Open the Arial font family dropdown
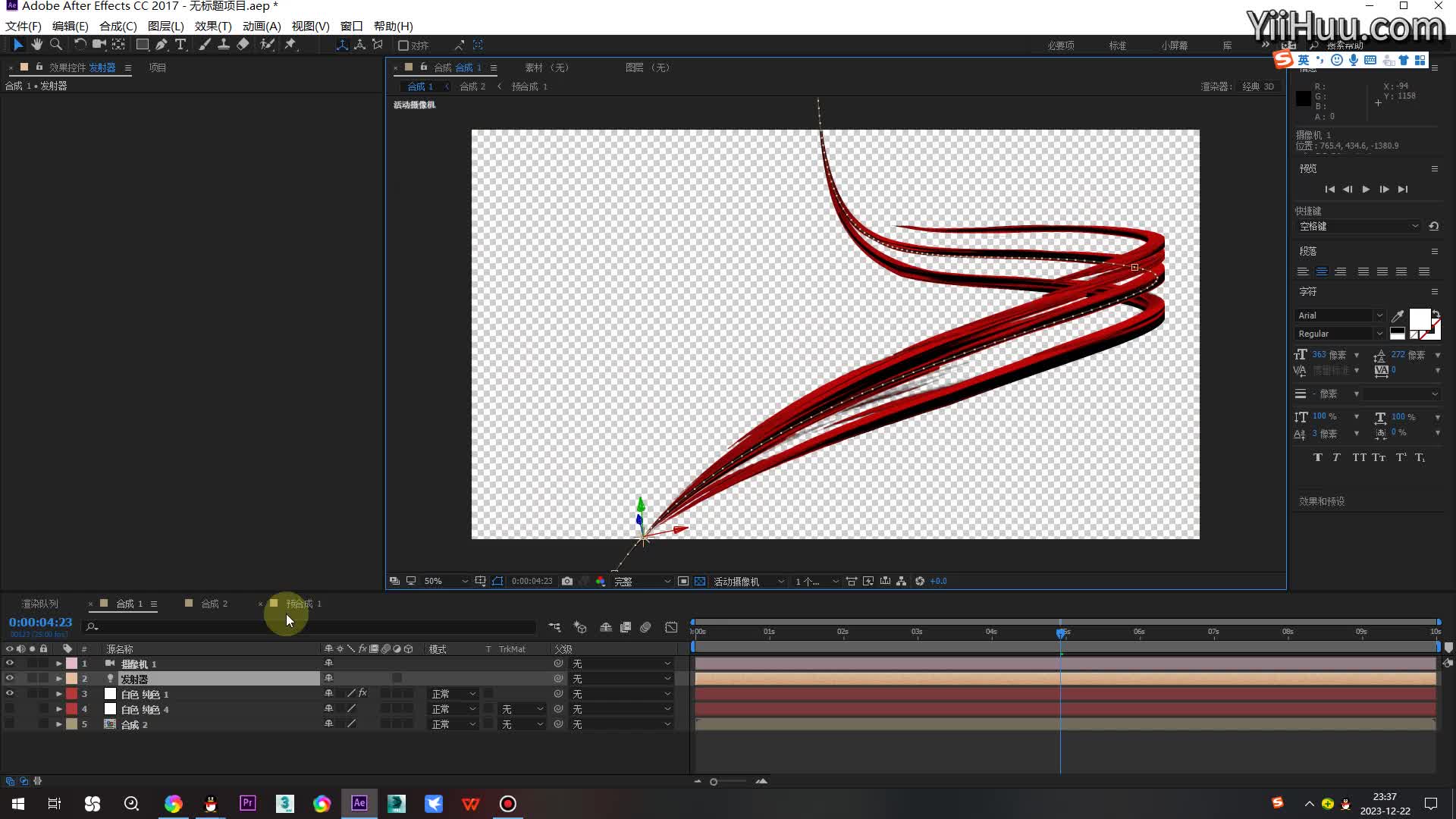The height and width of the screenshot is (819, 1456). tap(1340, 315)
